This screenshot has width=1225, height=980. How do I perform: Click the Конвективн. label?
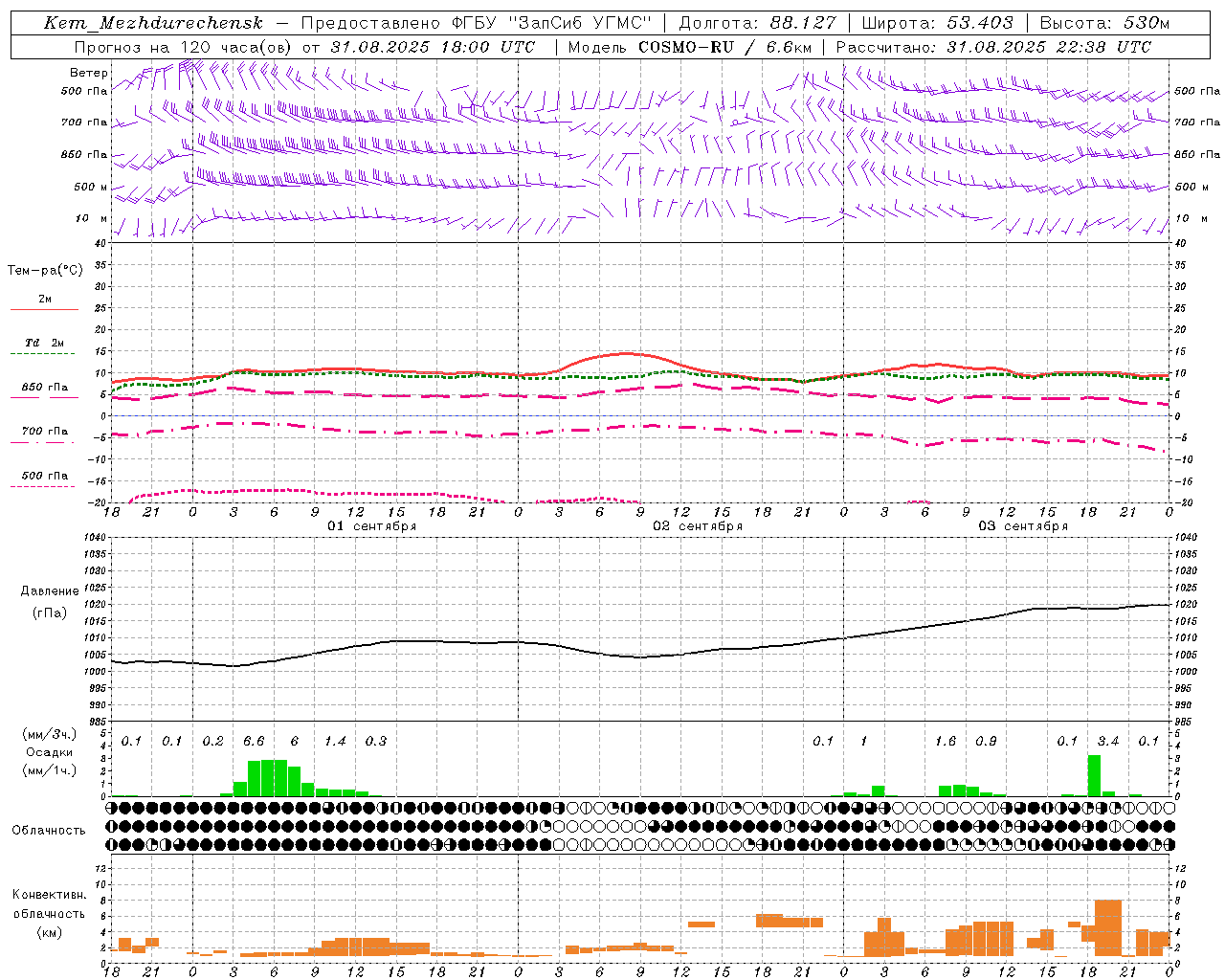49,895
